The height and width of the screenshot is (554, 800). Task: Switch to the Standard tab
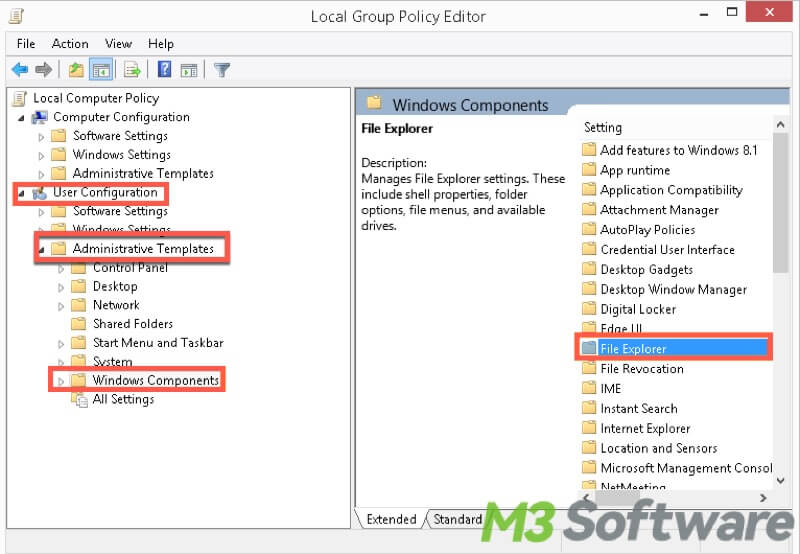(458, 519)
